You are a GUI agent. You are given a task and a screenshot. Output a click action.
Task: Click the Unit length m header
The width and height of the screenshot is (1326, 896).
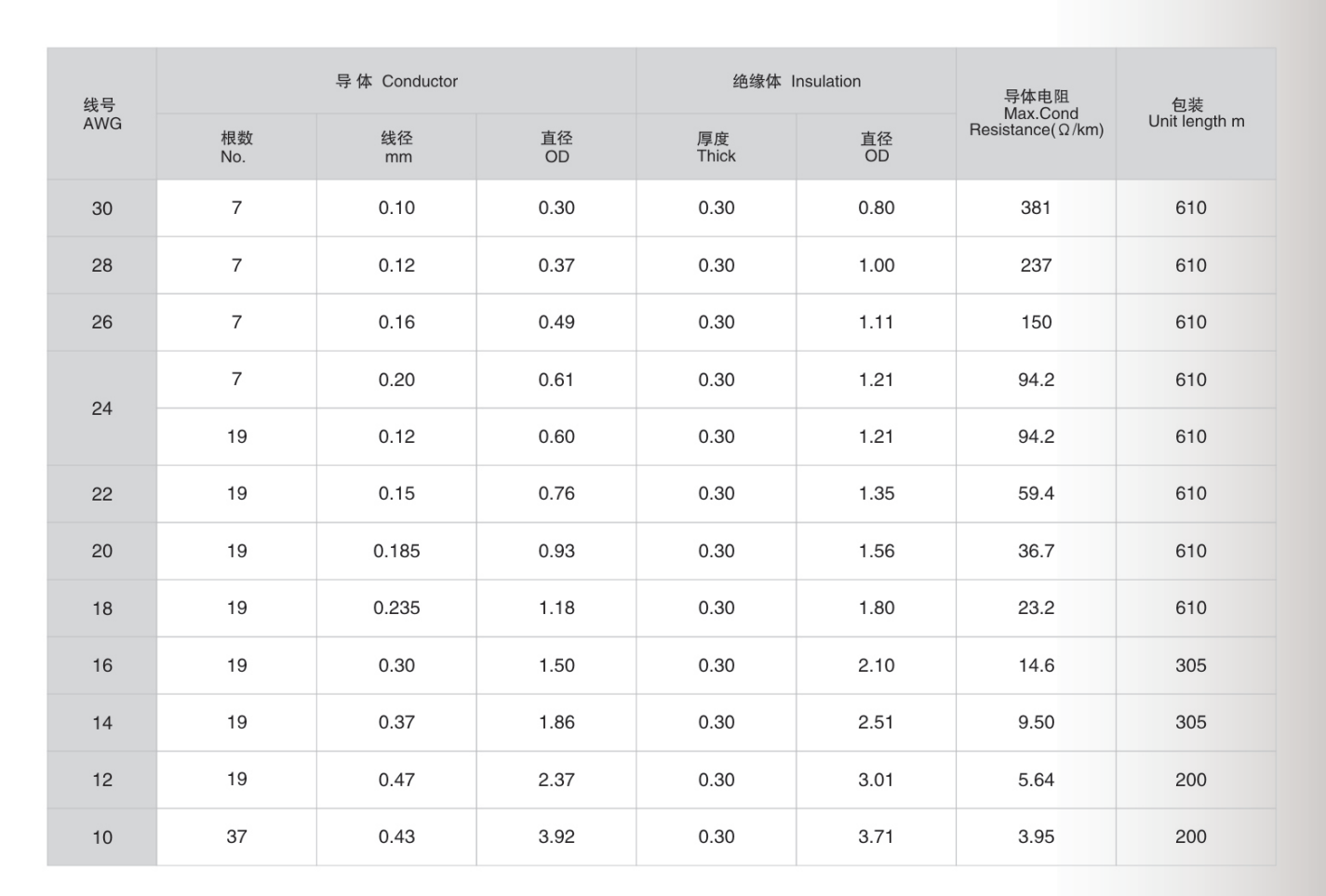pos(1196,114)
